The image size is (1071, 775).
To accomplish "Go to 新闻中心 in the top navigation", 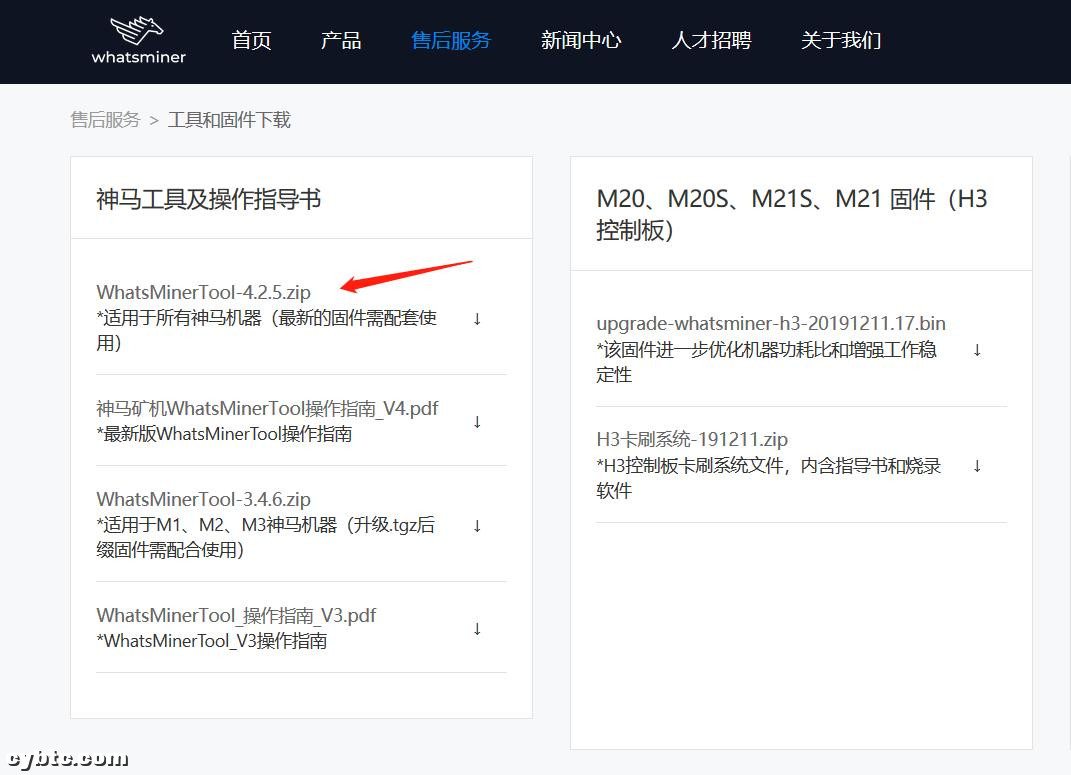I will pyautogui.click(x=581, y=40).
